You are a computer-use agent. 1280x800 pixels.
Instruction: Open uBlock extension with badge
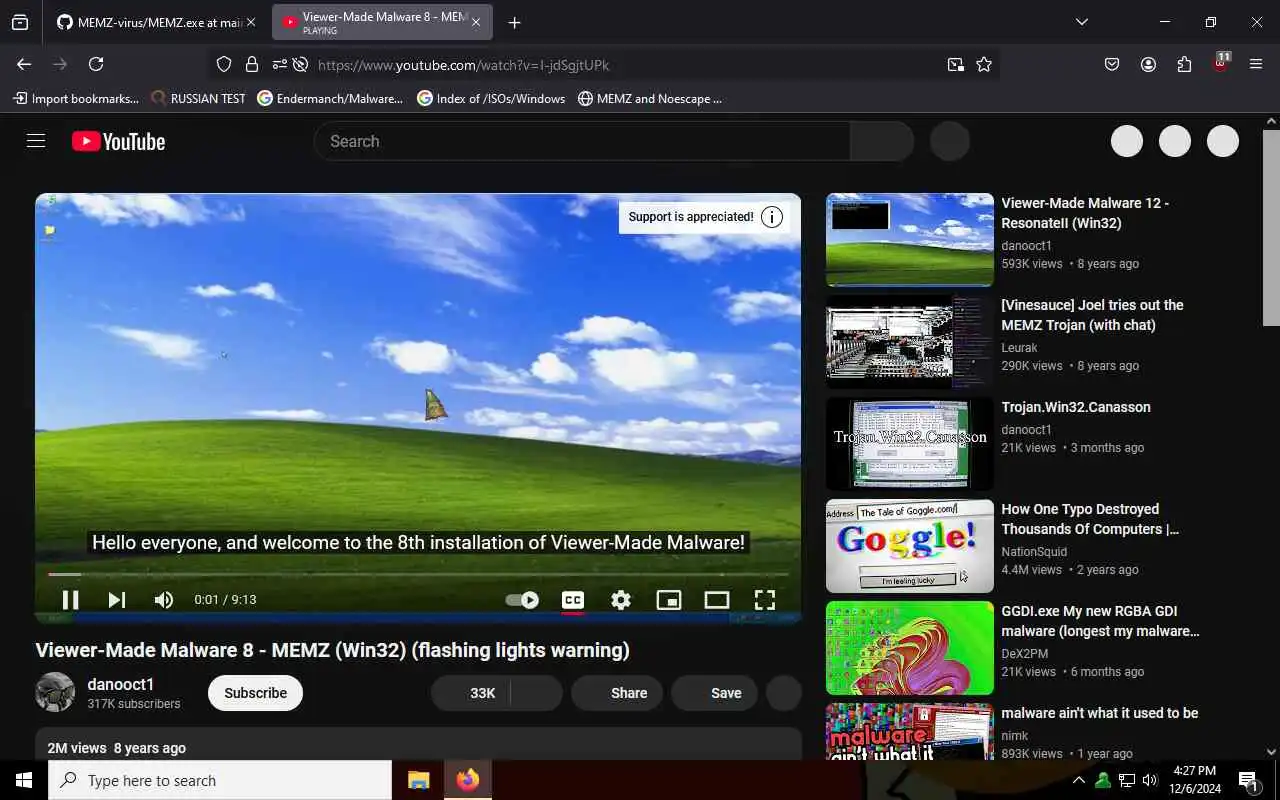[x=1220, y=63]
